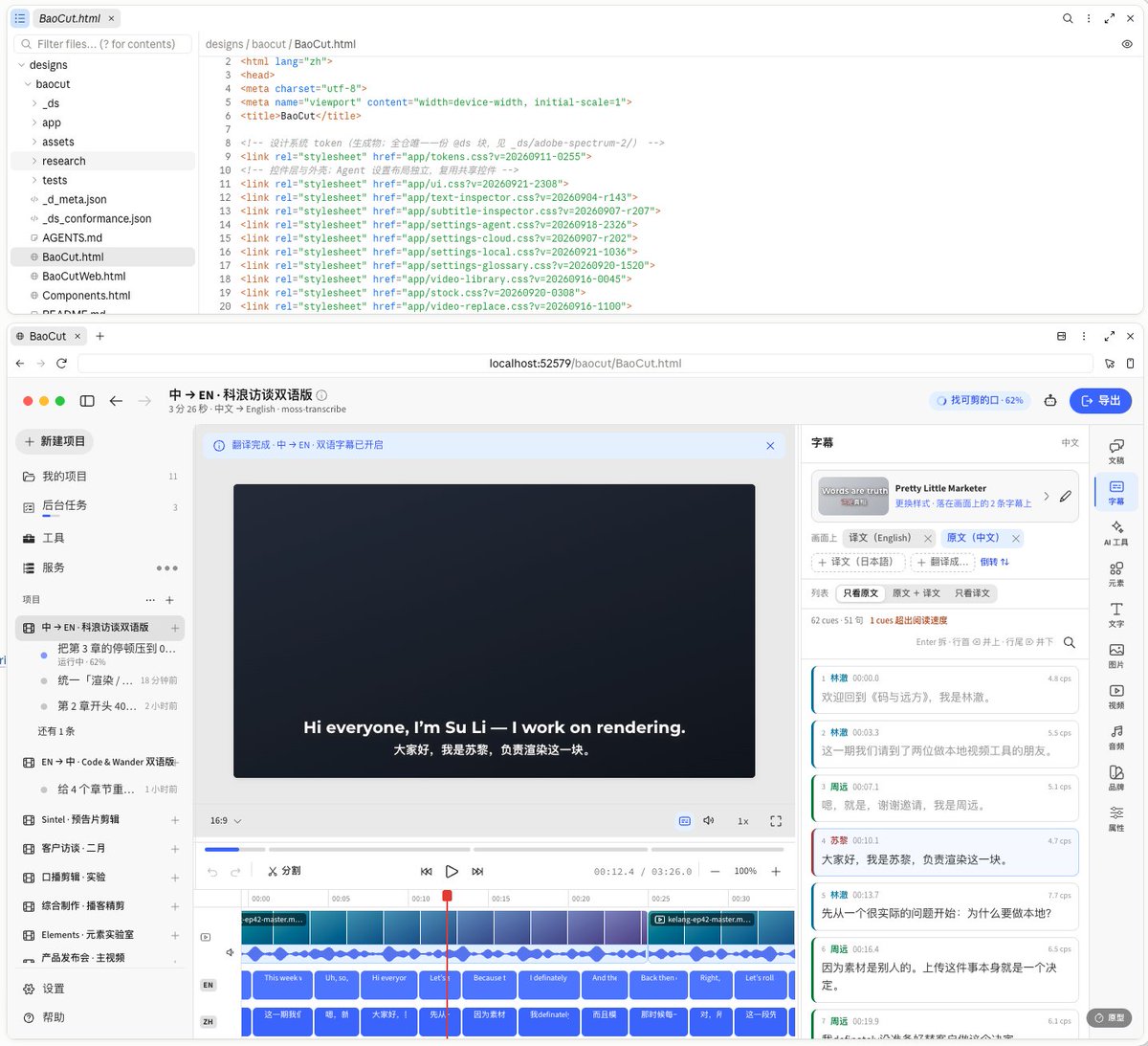Click the red playhead on the timeline
Image resolution: width=1148 pixels, height=1046 pixels.
coord(447,896)
